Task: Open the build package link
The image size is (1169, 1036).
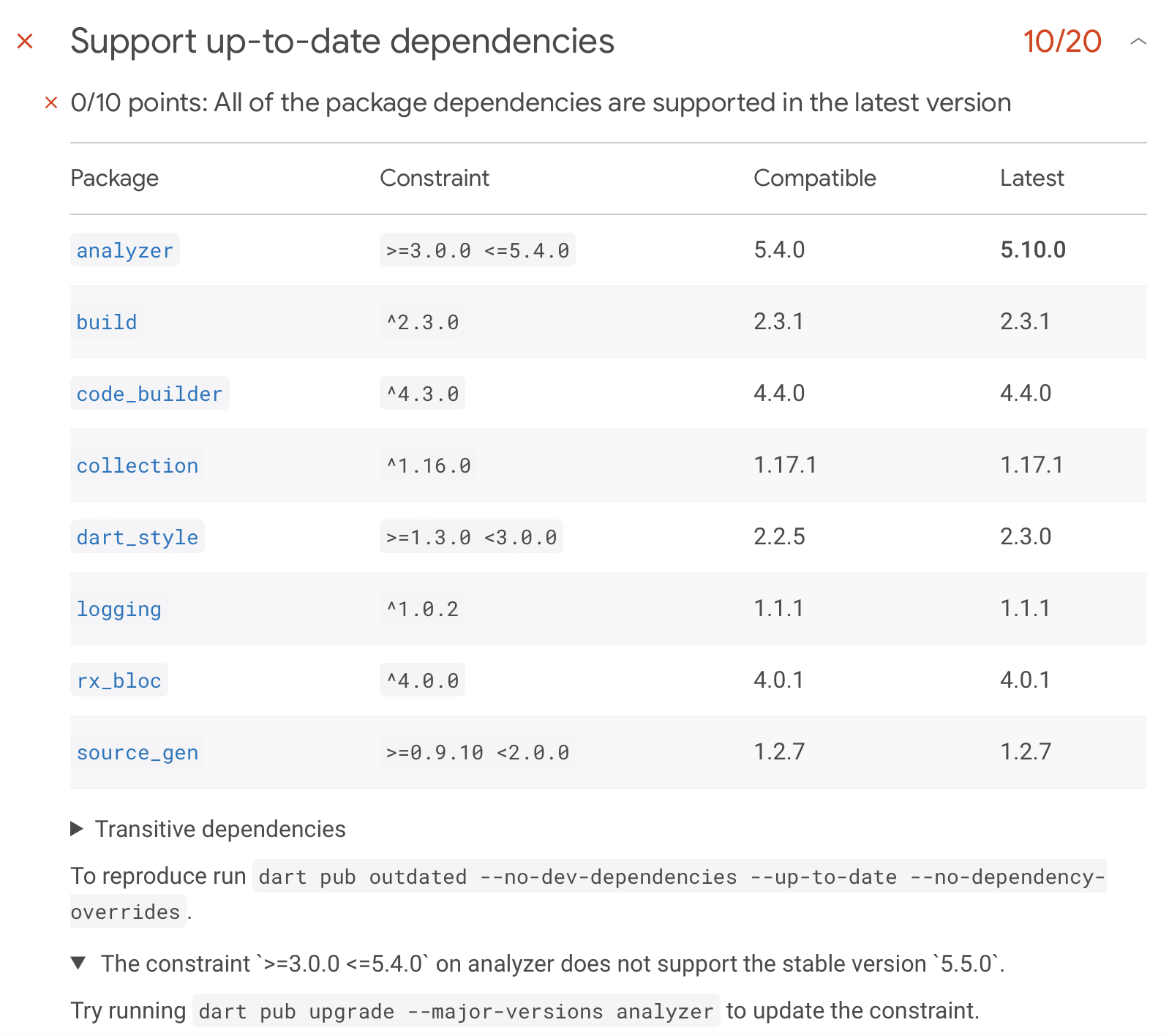Action: click(106, 322)
